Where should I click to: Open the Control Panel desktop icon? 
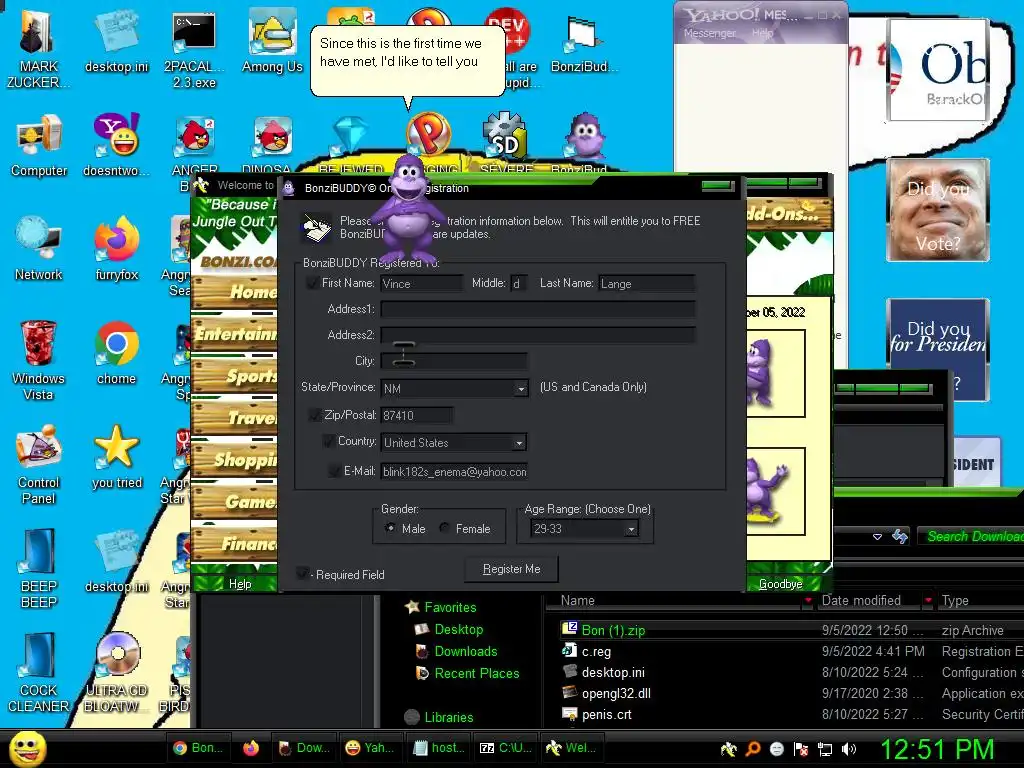pos(39,464)
